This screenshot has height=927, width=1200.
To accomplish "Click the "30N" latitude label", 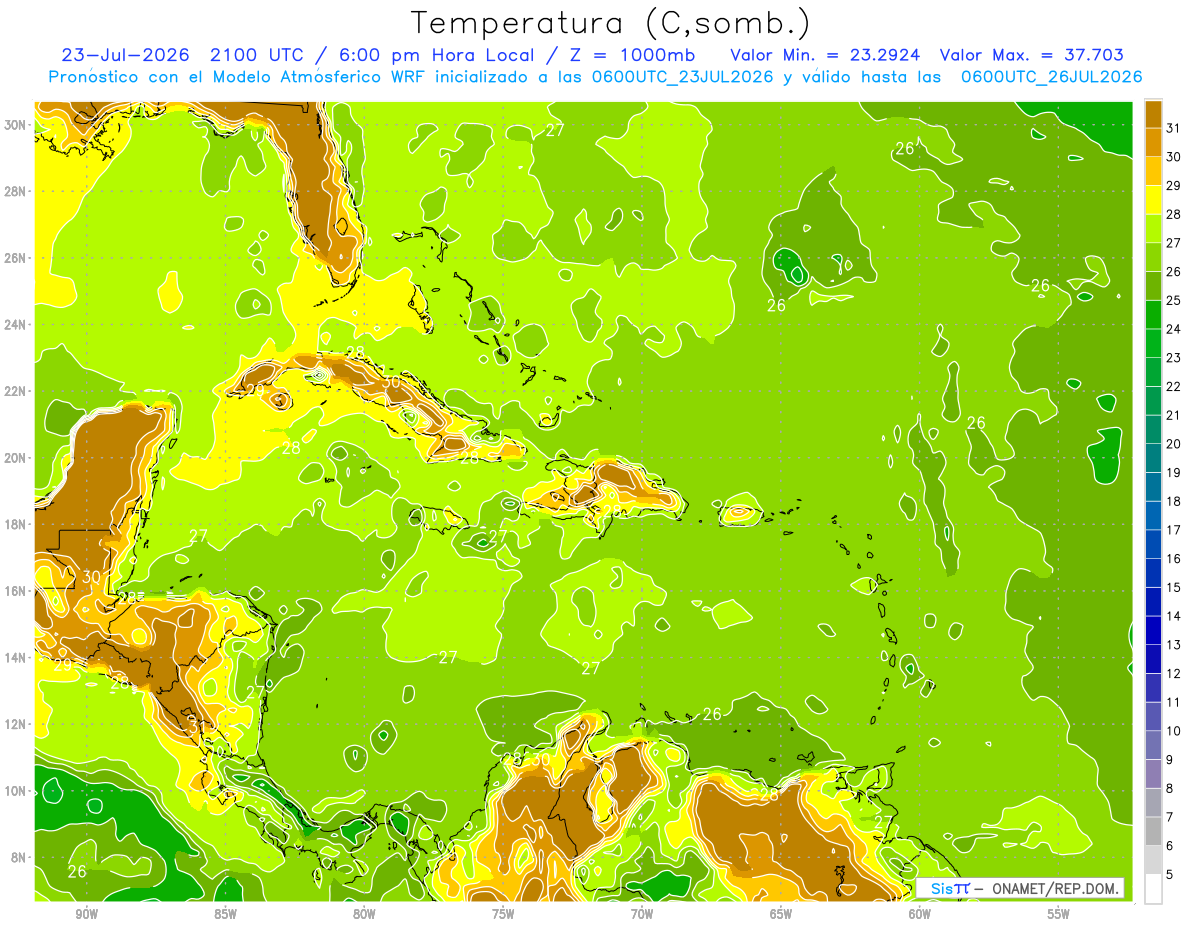I will [17, 125].
